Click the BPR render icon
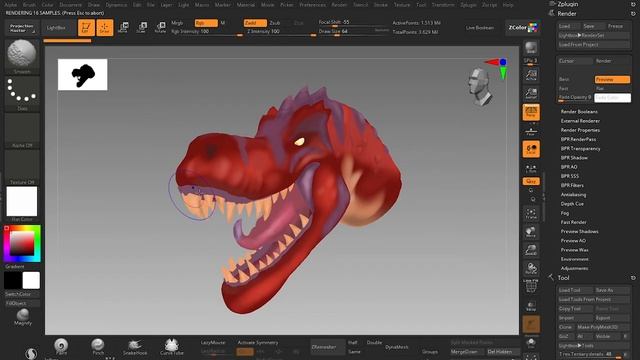This screenshot has height=360, width=640. (531, 48)
